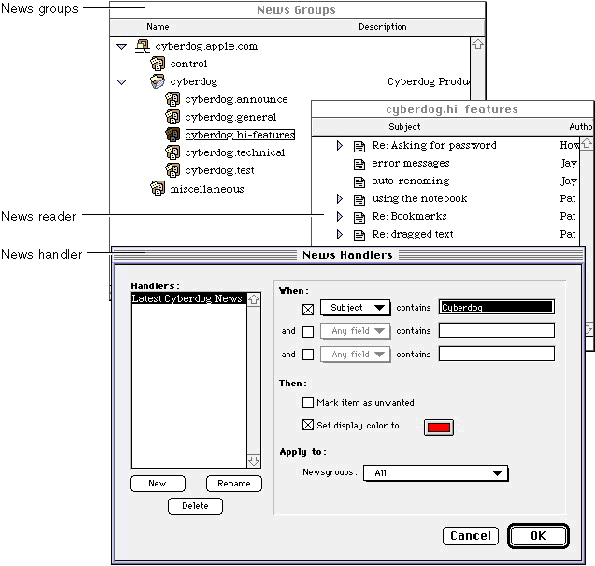Select the cyberdog.announce newsgroup name
This screenshot has height=566, width=595.
click(x=236, y=99)
